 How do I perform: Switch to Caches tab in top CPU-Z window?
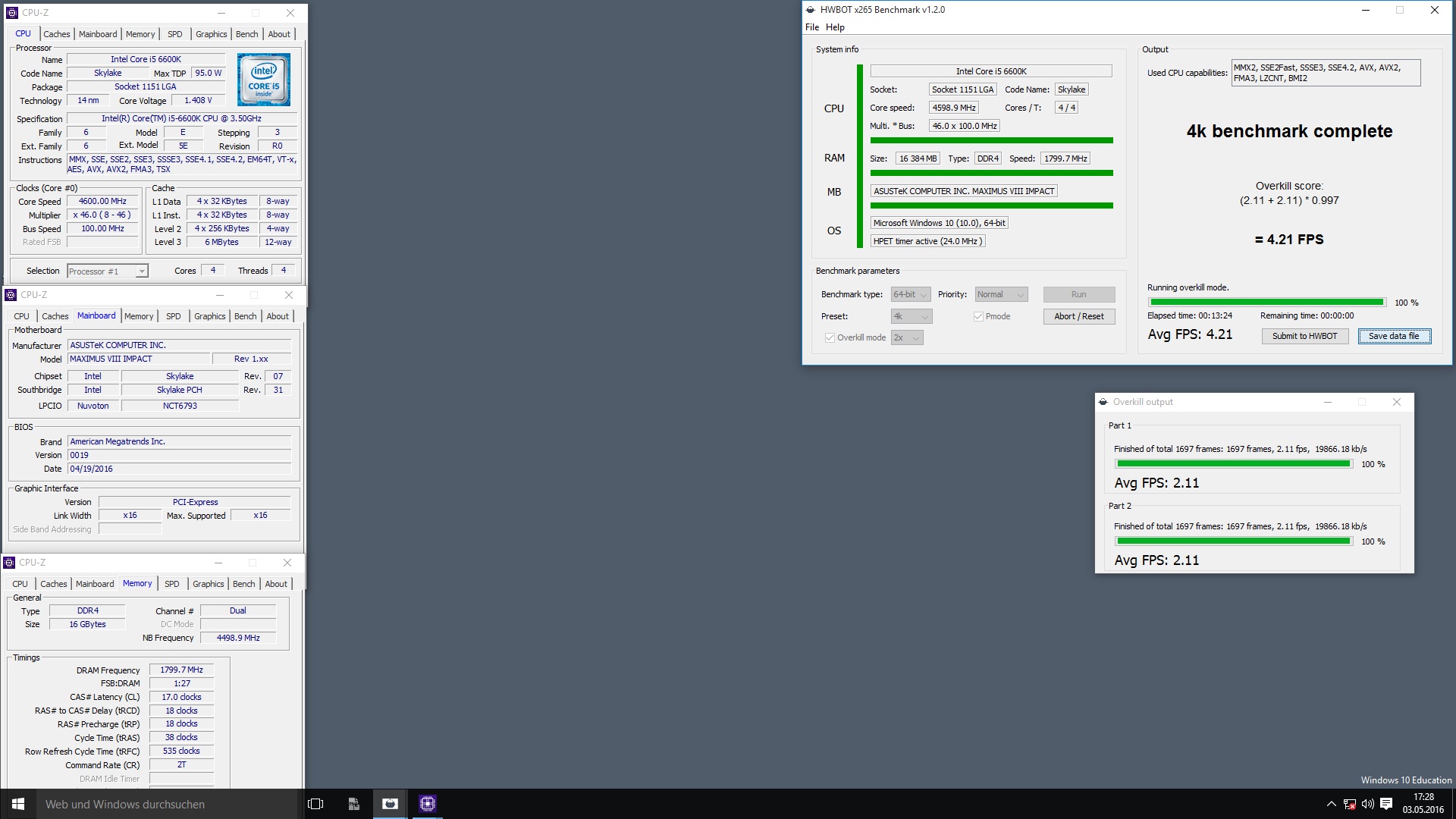[x=56, y=34]
